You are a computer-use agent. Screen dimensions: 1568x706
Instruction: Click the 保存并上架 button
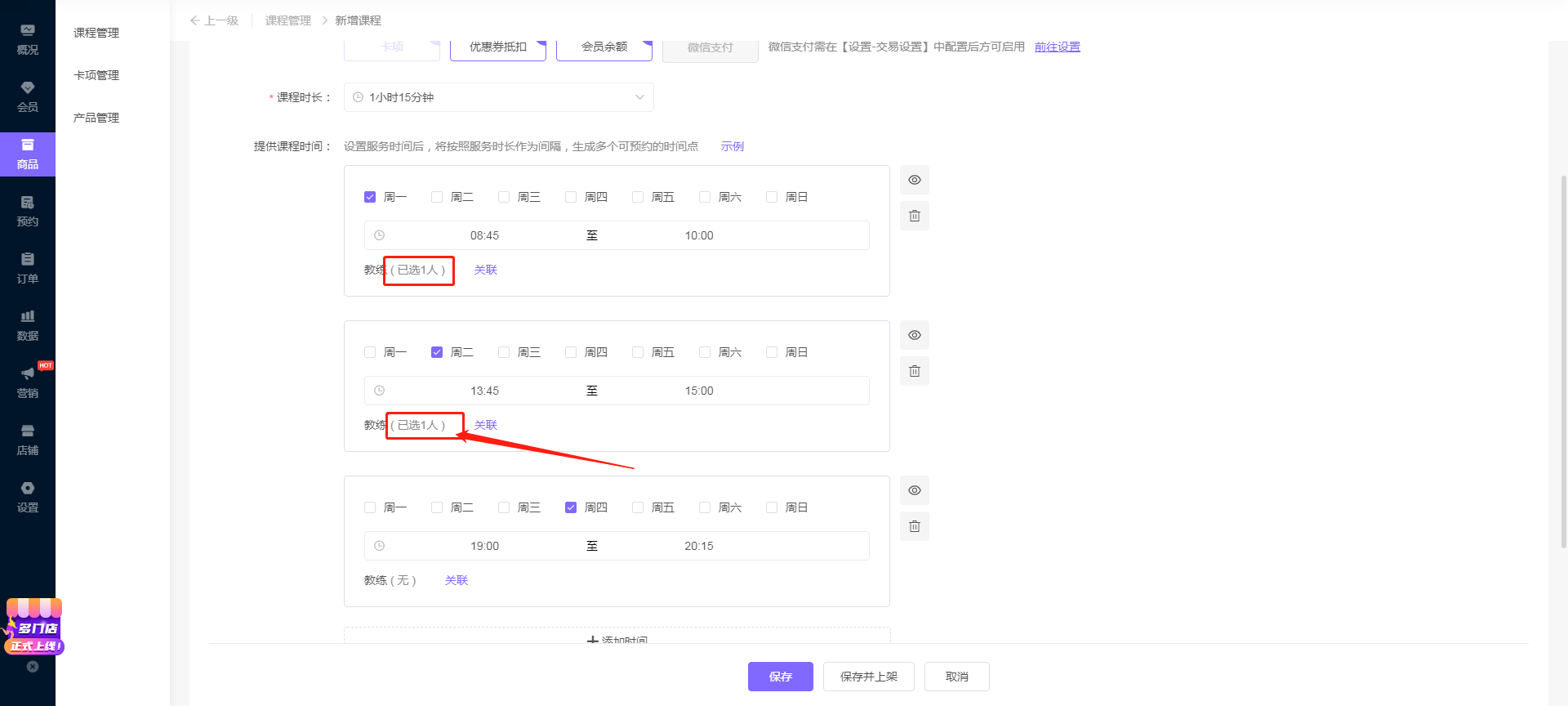(869, 677)
